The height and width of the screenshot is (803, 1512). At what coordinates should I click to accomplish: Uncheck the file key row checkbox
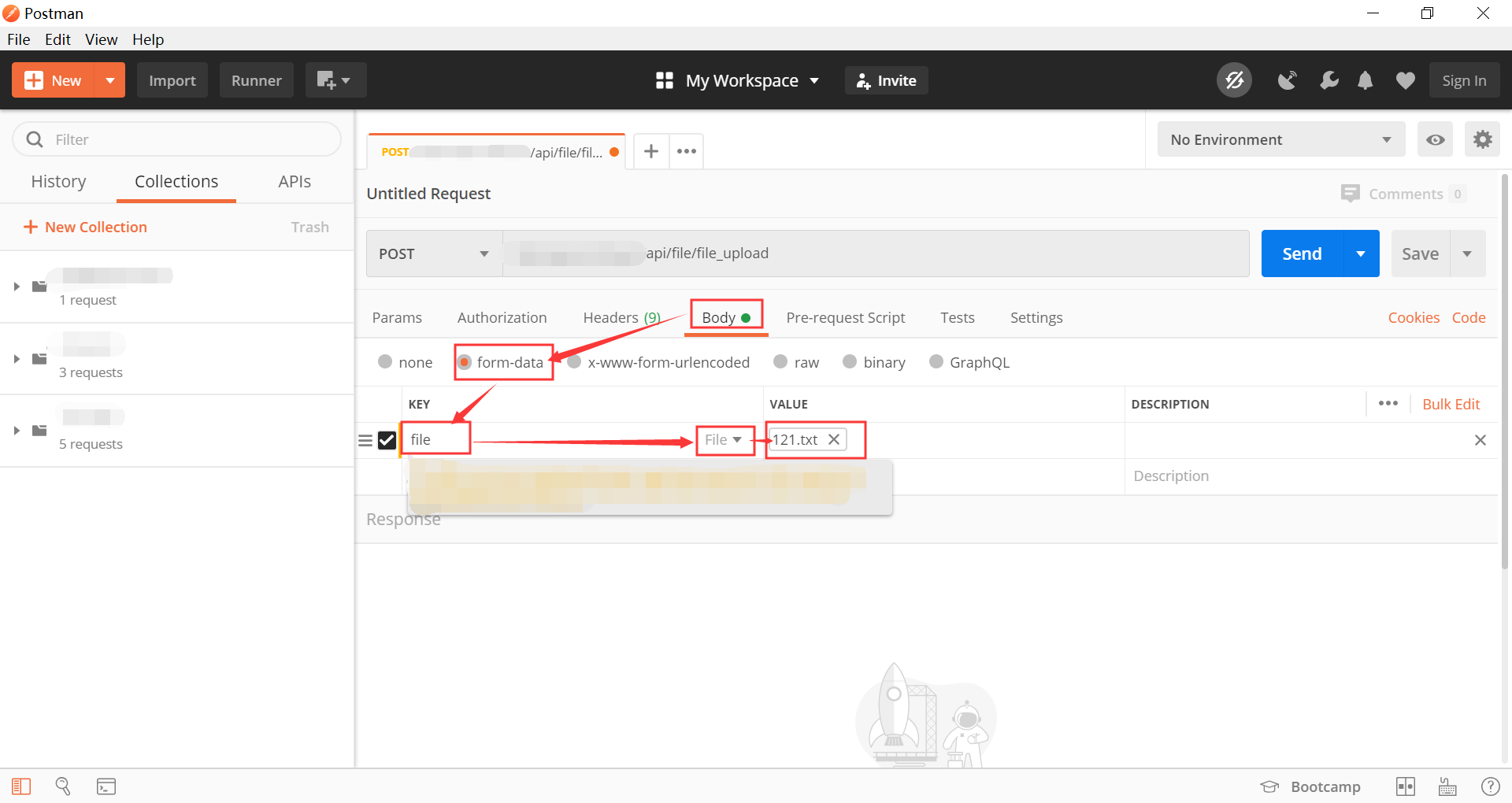(x=387, y=440)
